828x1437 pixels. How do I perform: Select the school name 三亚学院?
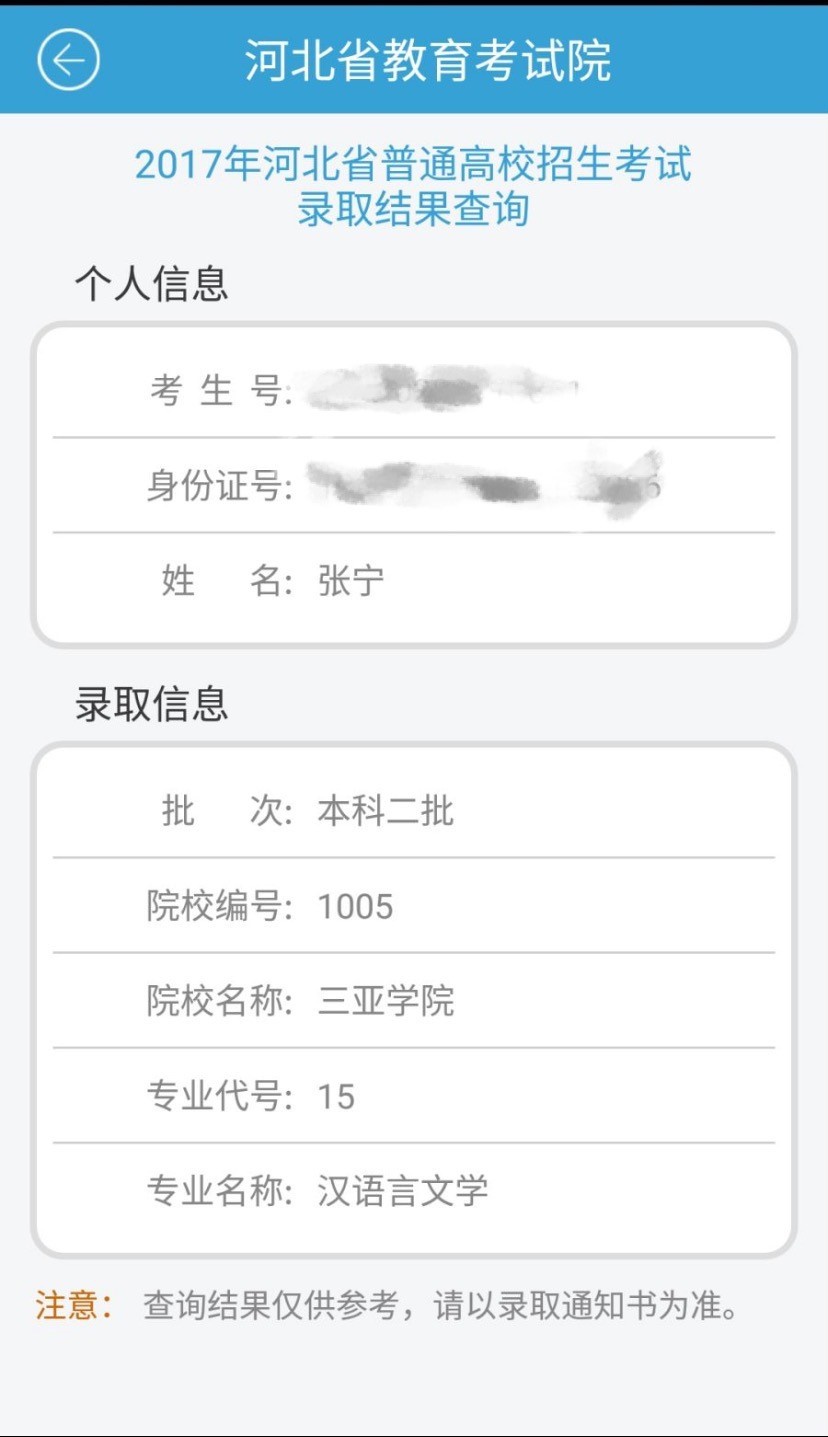385,1001
